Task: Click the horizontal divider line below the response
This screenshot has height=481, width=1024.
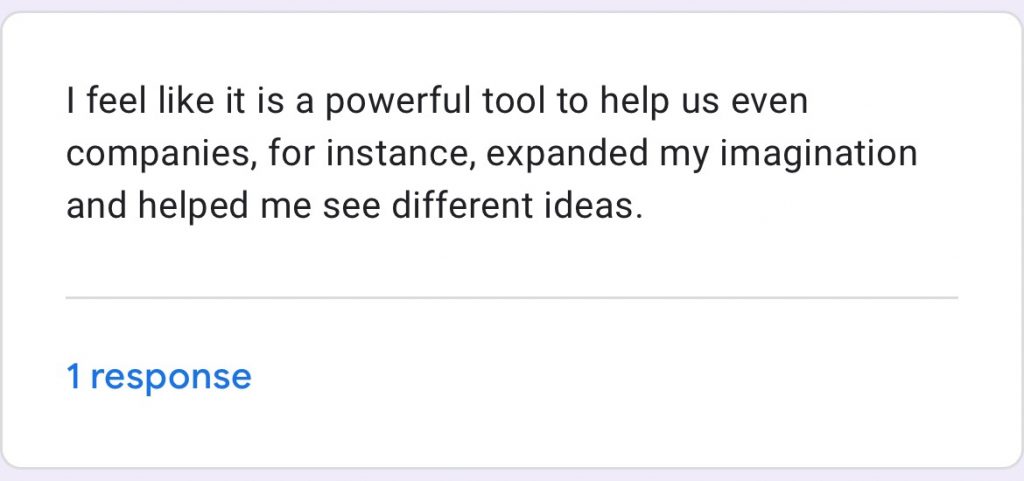Action: (x=511, y=298)
